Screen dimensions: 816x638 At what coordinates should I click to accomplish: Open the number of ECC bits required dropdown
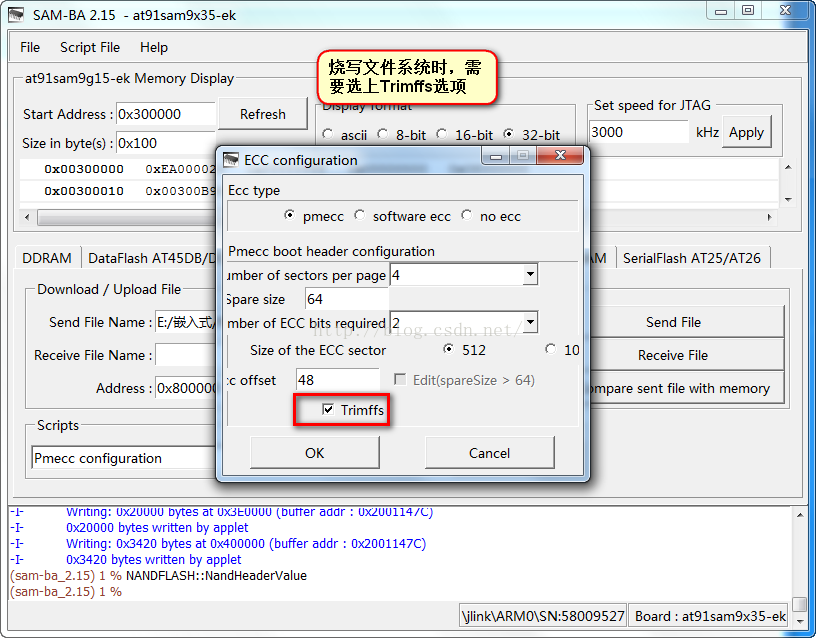pyautogui.click(x=530, y=323)
